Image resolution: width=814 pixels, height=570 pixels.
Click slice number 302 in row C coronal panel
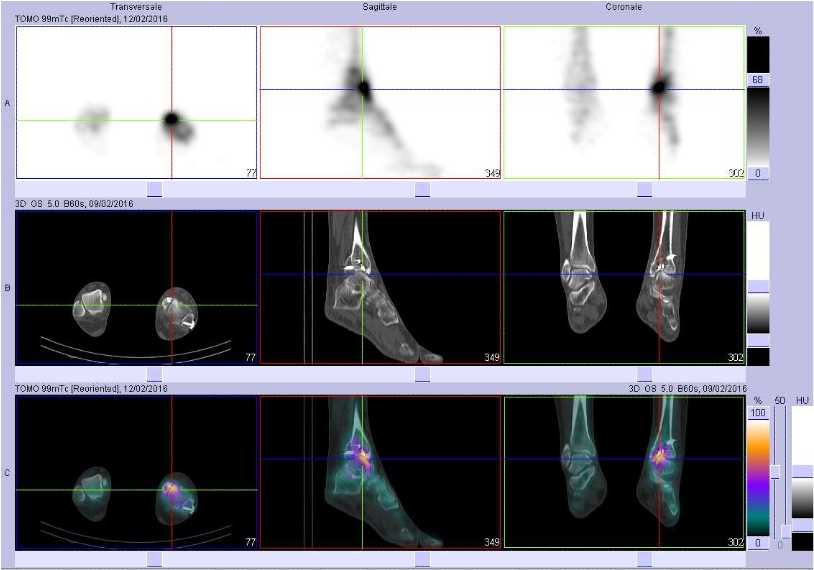click(x=736, y=542)
